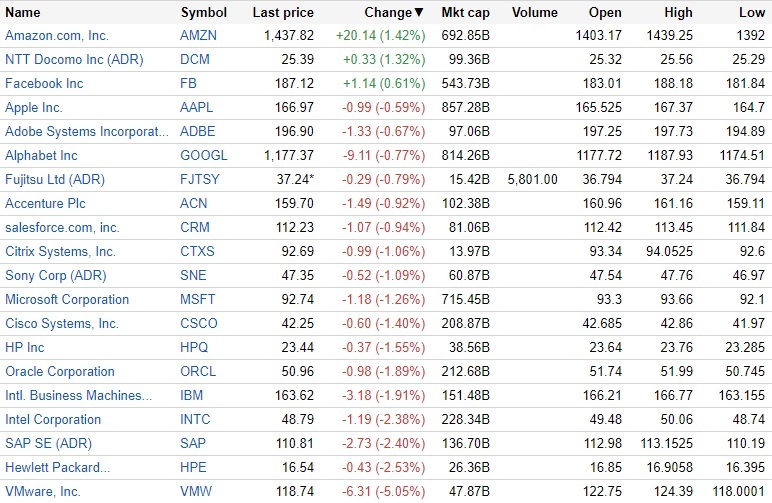This screenshot has height=503, width=772.
Task: Click the HPE ticker symbol
Action: click(x=194, y=467)
